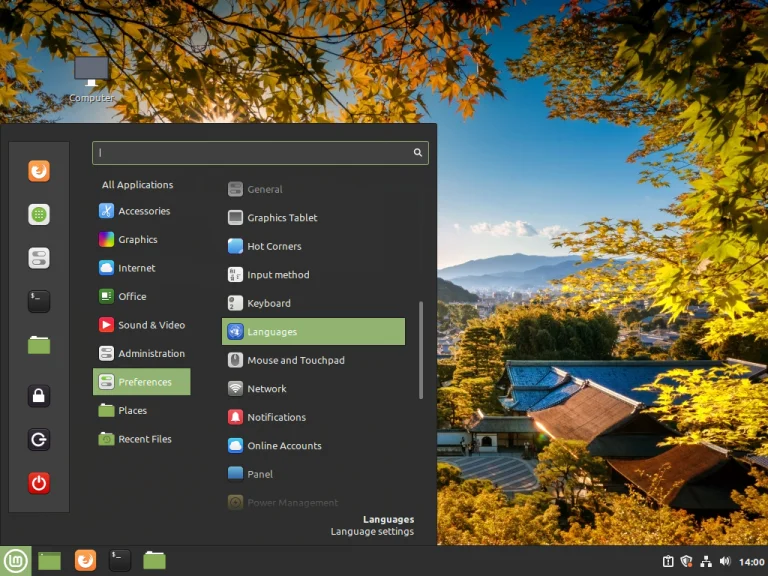This screenshot has height=576, width=768.
Task: Click the red power Quit button
Action: coord(39,483)
